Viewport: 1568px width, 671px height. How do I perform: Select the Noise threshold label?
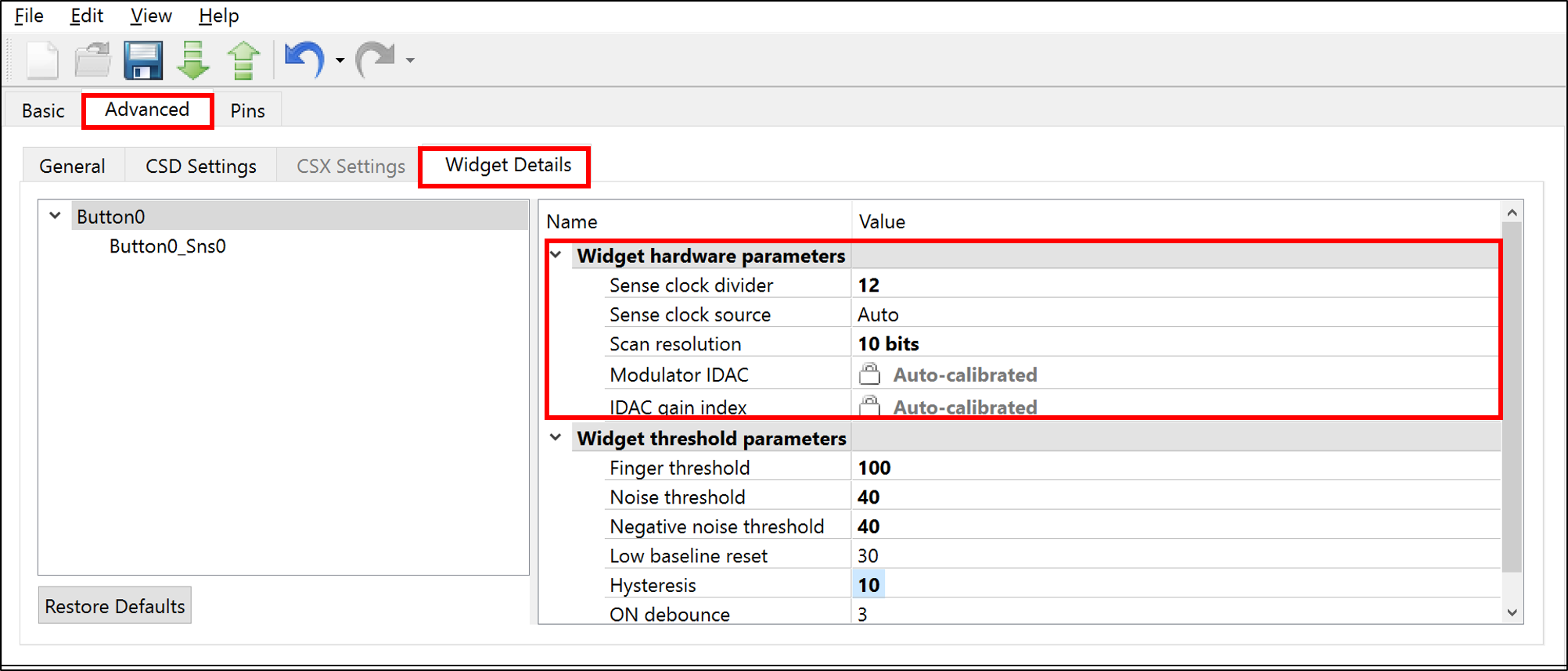point(677,497)
